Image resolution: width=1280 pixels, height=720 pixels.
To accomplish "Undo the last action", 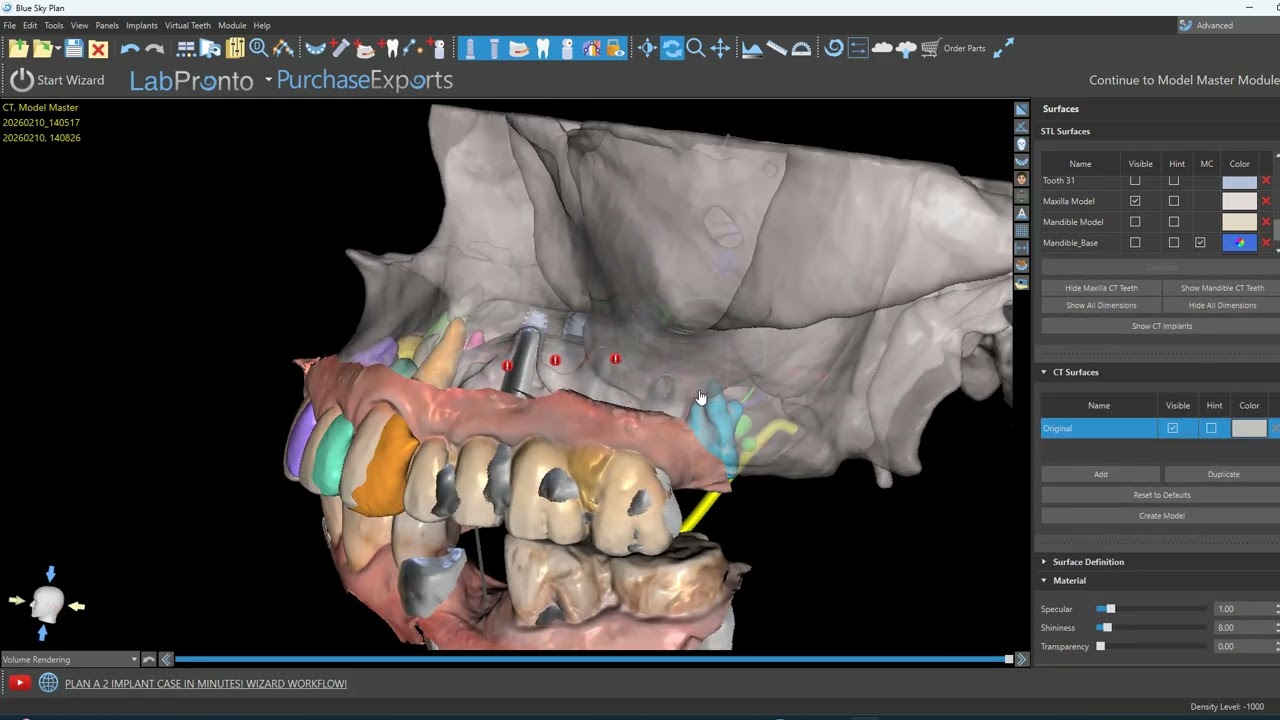I will point(130,48).
